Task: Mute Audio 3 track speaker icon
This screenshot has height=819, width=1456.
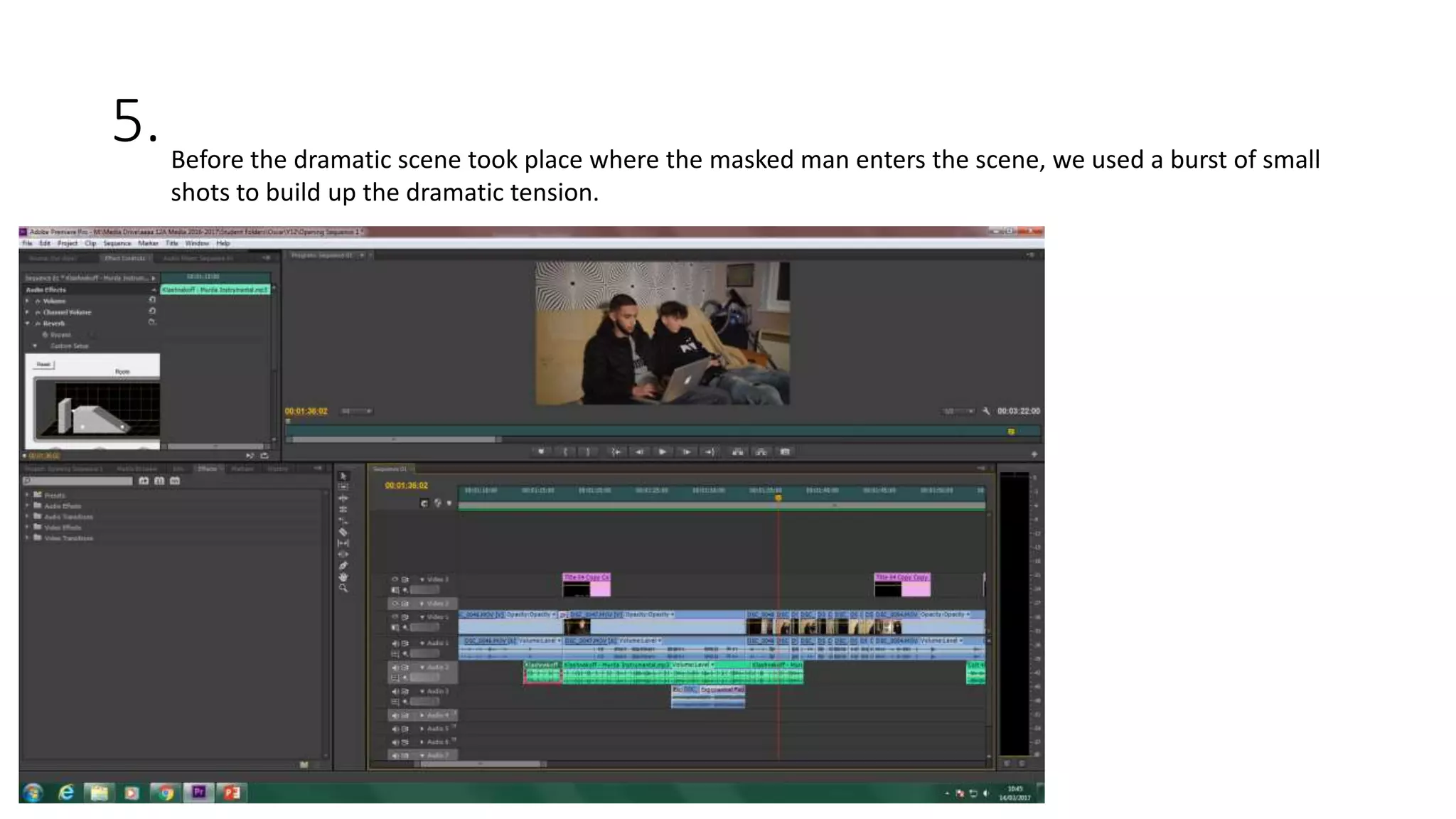Action: click(395, 691)
